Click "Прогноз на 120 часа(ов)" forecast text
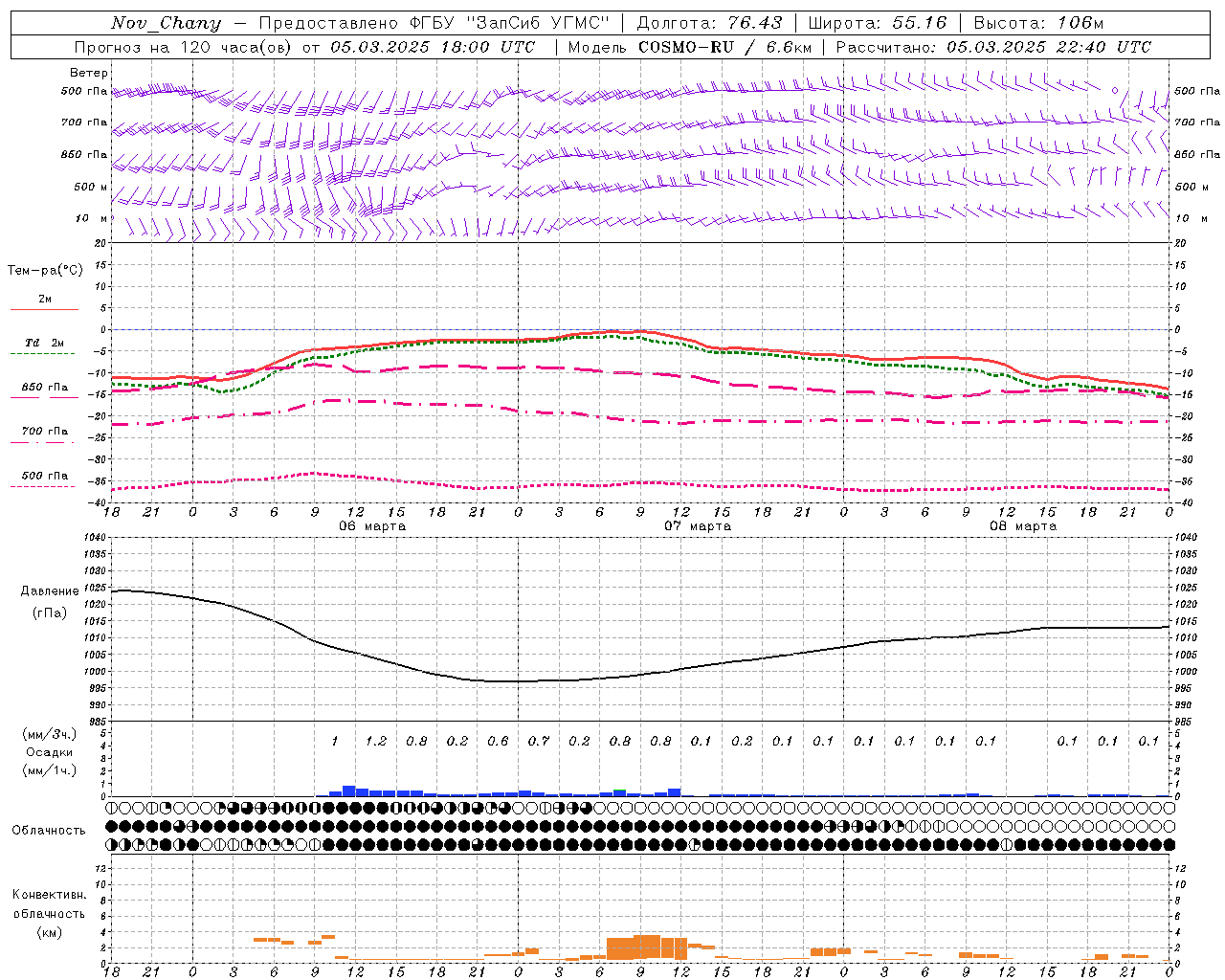This screenshot has width=1225, height=980. pyautogui.click(x=184, y=47)
